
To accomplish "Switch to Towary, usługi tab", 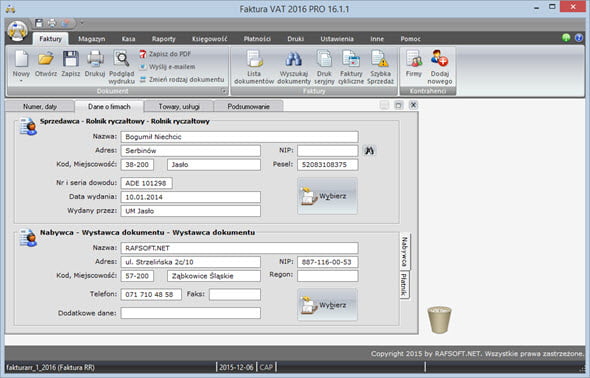I will [x=179, y=106].
